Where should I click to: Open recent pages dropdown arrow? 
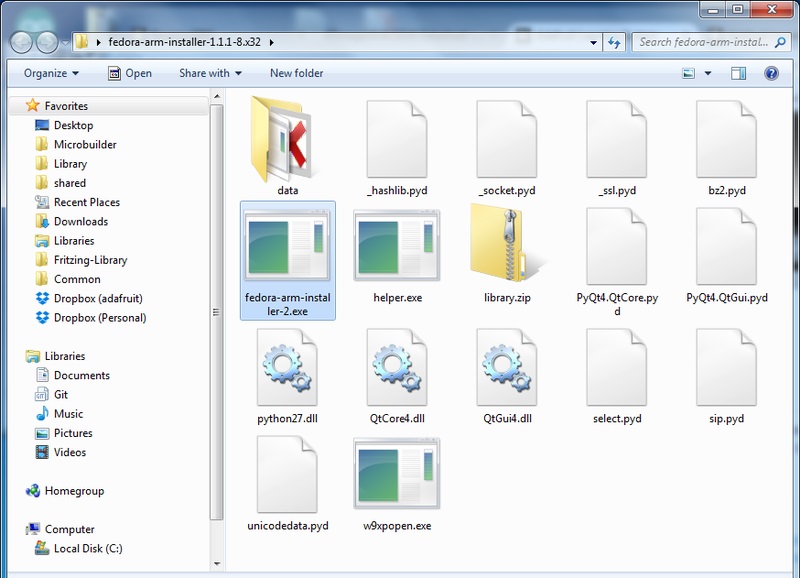(x=65, y=43)
